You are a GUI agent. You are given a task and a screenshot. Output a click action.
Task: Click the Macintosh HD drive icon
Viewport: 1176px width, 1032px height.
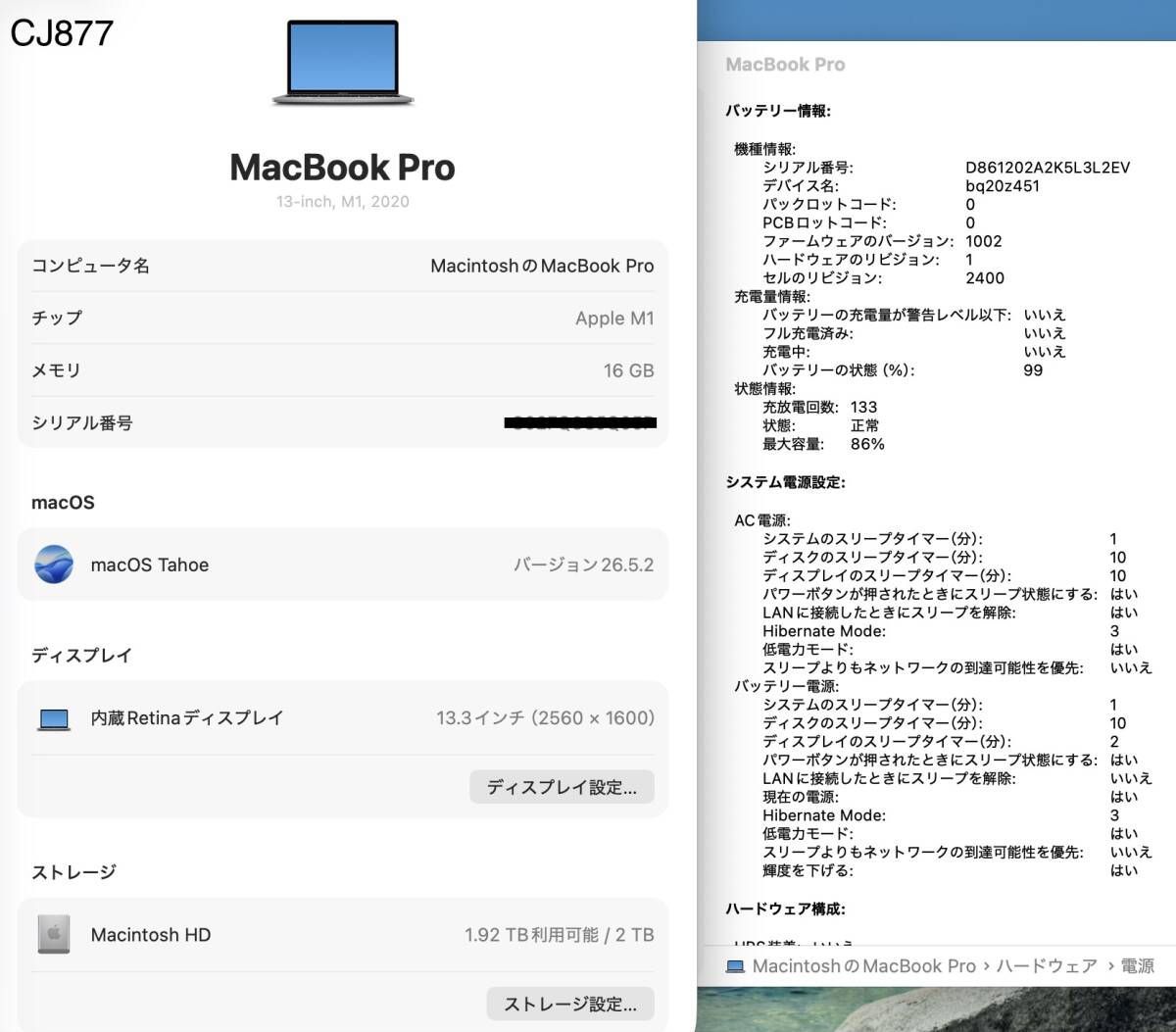click(x=54, y=935)
